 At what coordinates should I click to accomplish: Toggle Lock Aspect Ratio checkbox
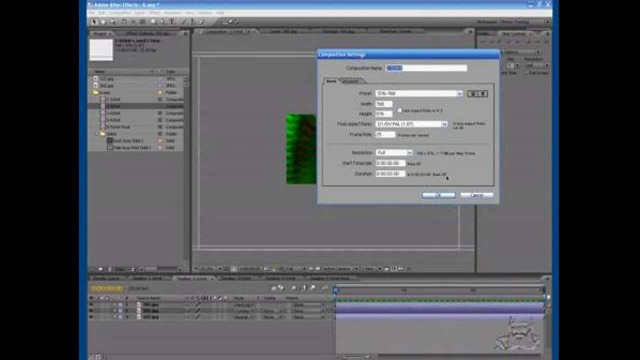pyautogui.click(x=400, y=110)
